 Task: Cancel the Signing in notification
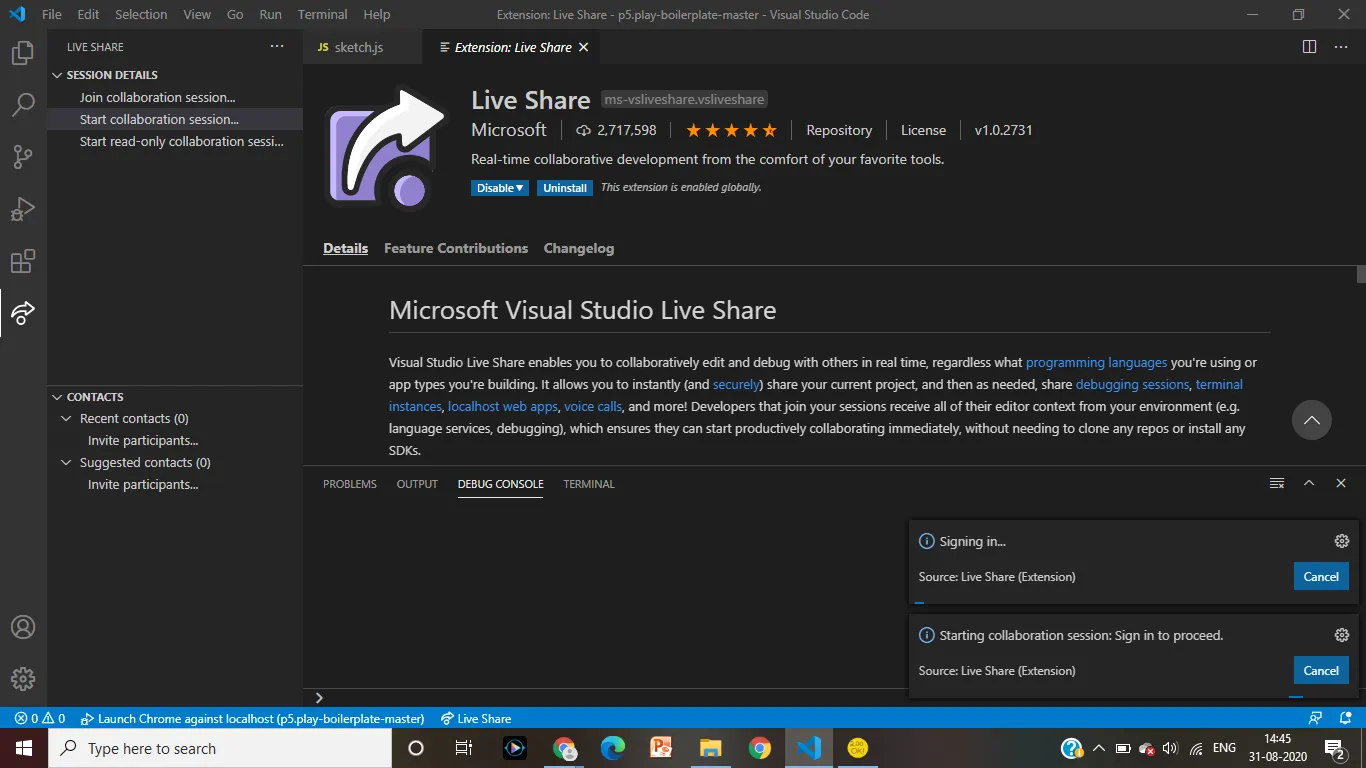tap(1320, 576)
